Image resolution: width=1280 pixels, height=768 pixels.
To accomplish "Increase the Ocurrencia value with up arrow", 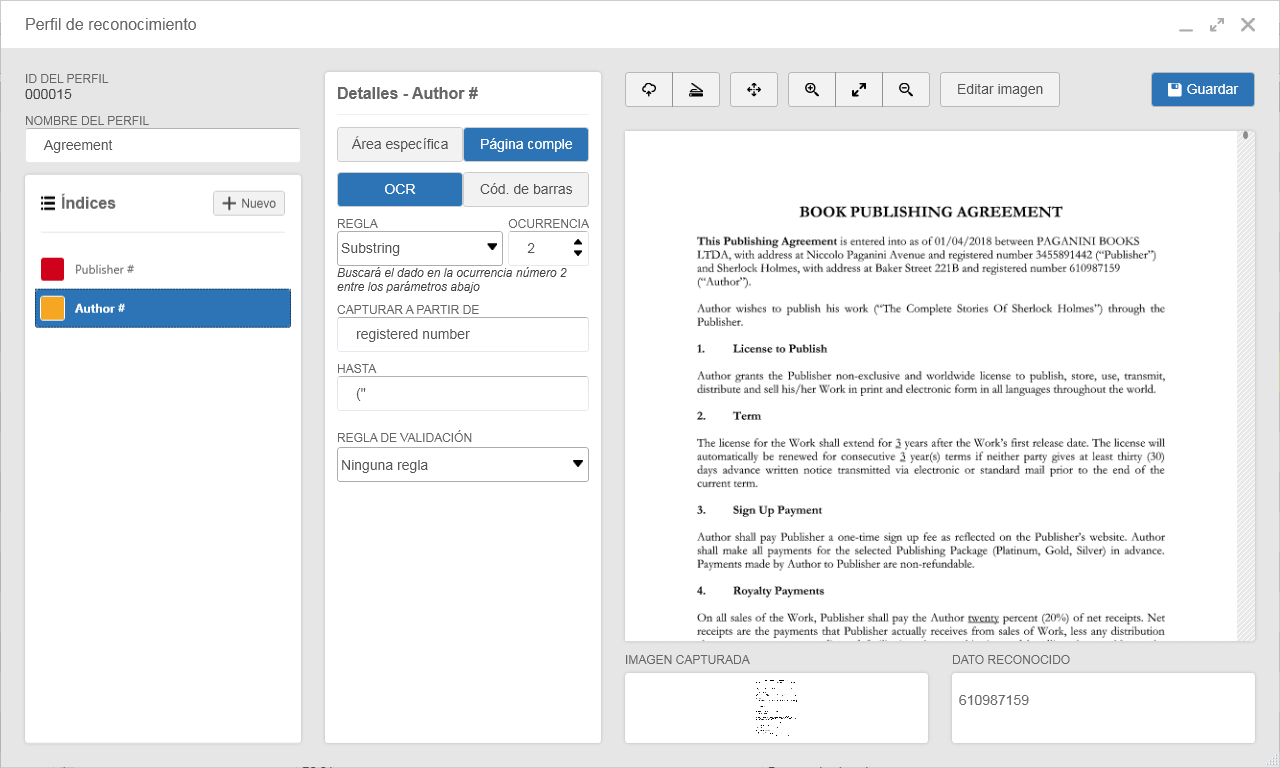I will point(578,242).
